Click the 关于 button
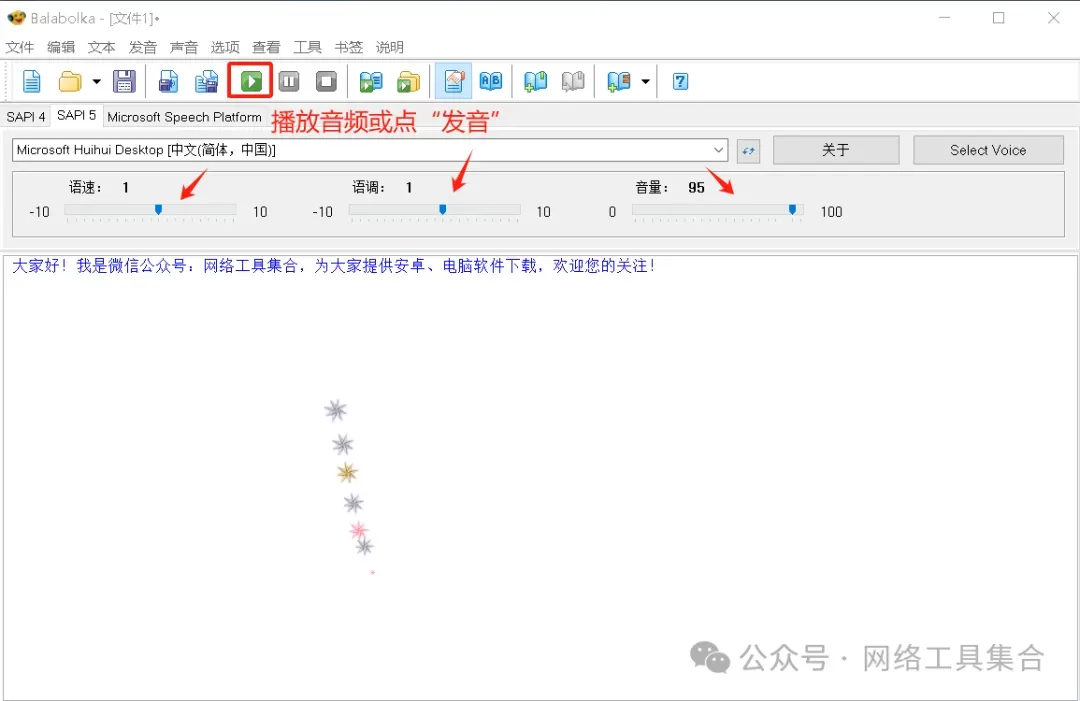Image resolution: width=1080 pixels, height=701 pixels. pos(835,150)
